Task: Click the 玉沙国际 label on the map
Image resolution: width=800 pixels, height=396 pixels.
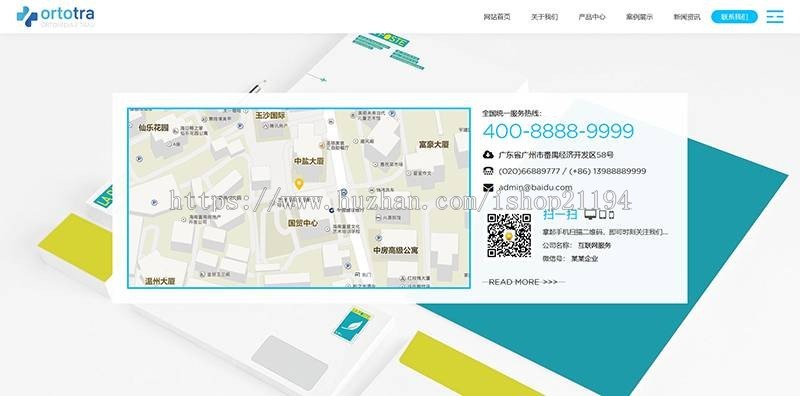Action: point(270,115)
